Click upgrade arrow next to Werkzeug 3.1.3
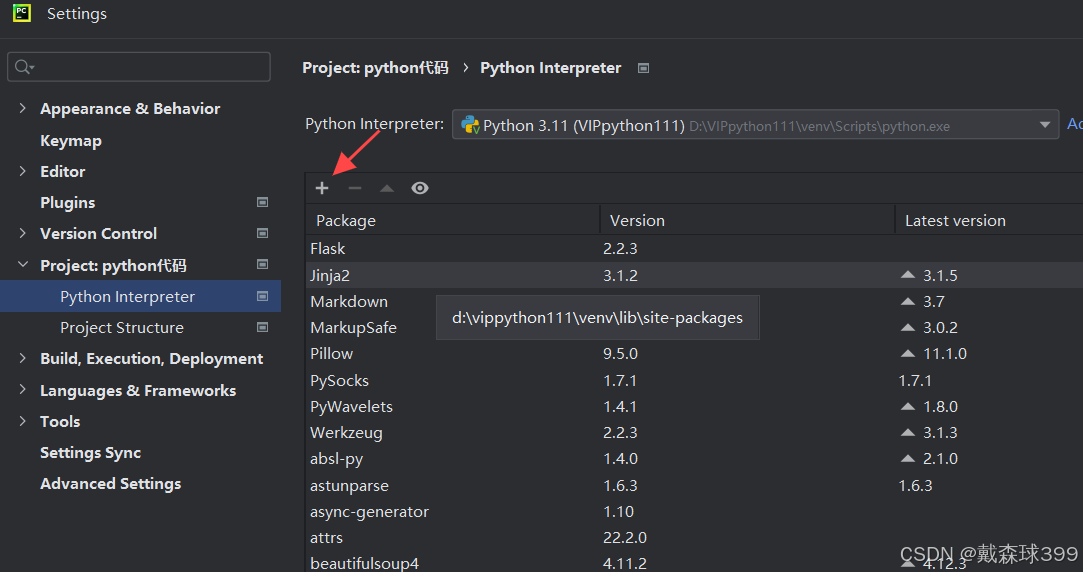 pos(908,432)
